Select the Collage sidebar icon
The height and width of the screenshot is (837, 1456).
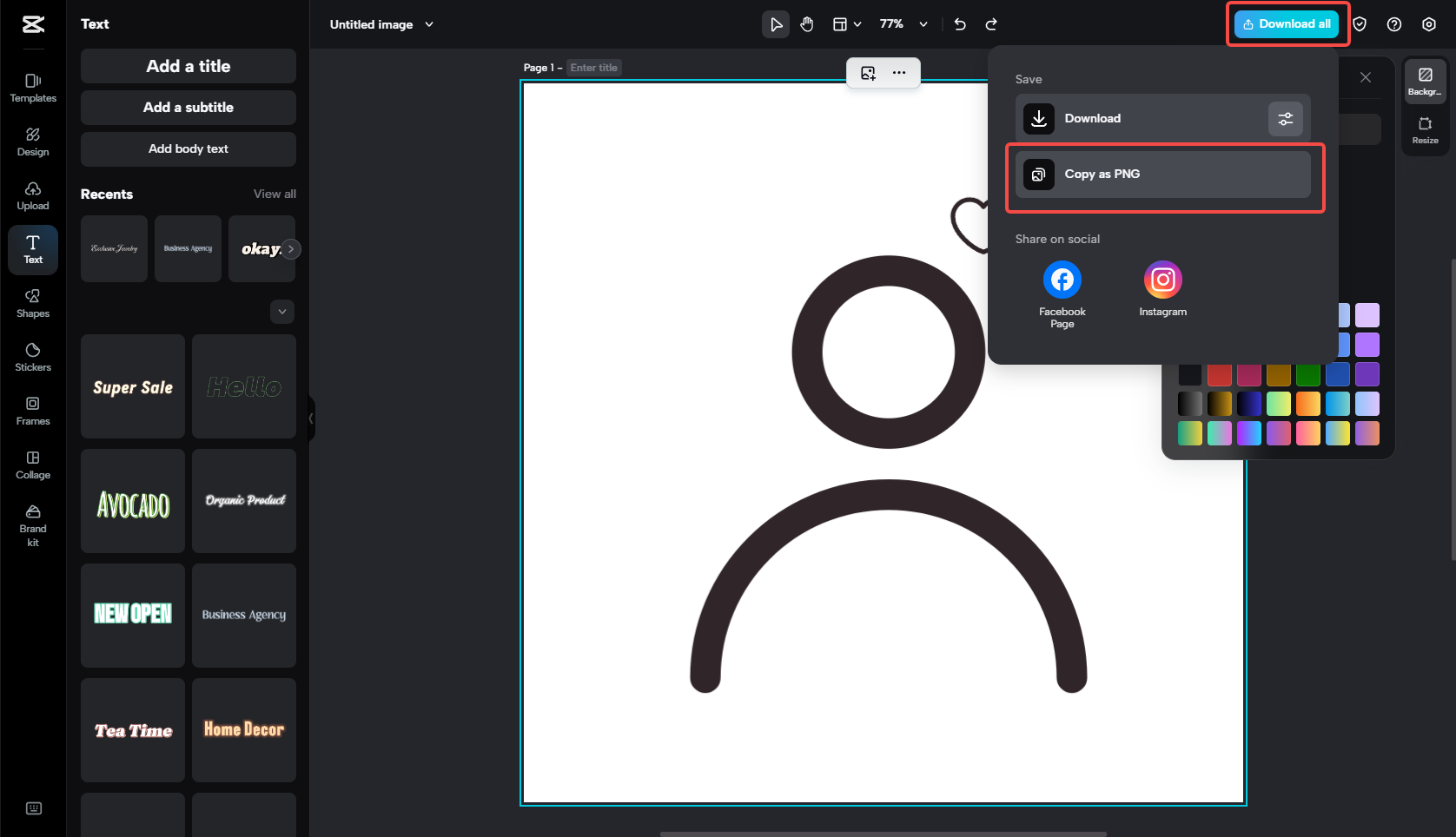pyautogui.click(x=32, y=463)
